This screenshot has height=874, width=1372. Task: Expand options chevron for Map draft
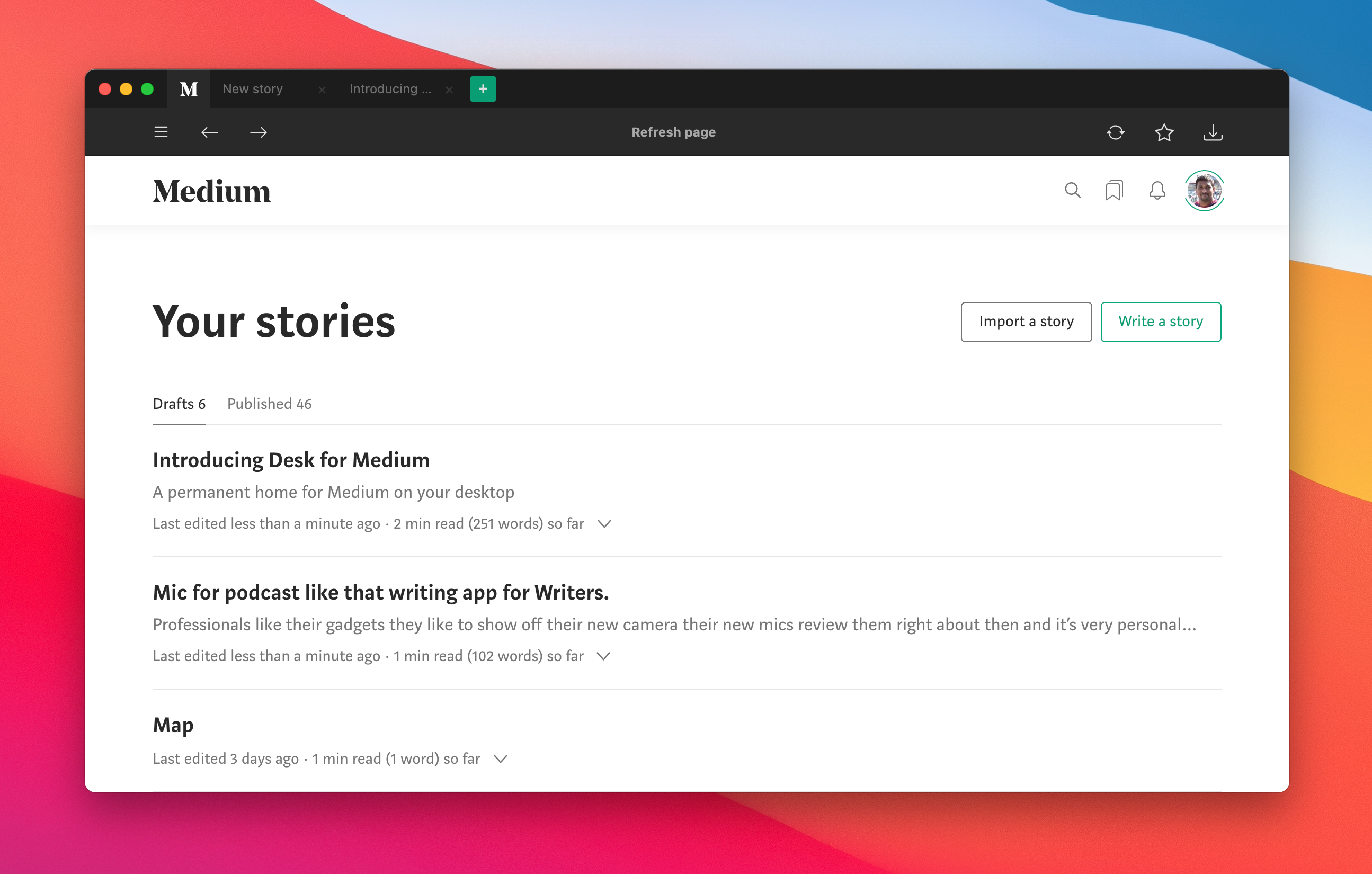point(500,759)
